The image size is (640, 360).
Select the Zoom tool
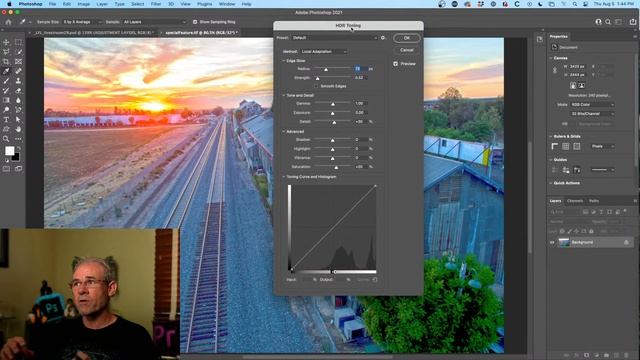pos(6,139)
